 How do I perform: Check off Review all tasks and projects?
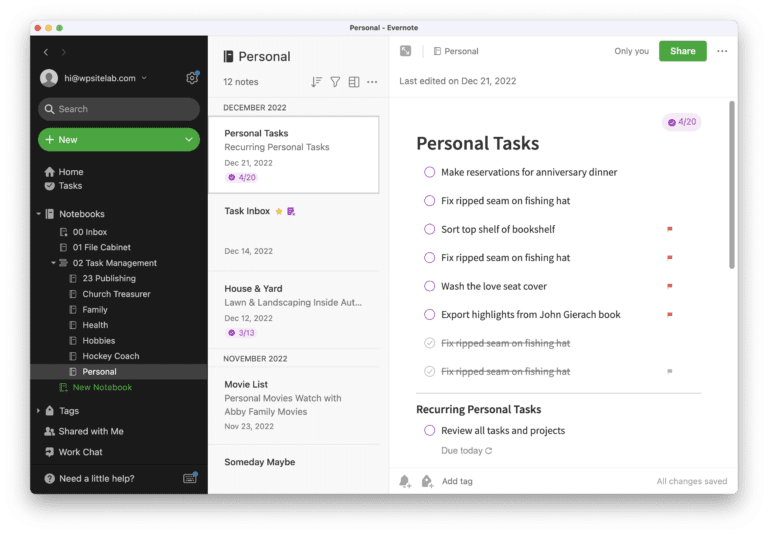[430, 431]
